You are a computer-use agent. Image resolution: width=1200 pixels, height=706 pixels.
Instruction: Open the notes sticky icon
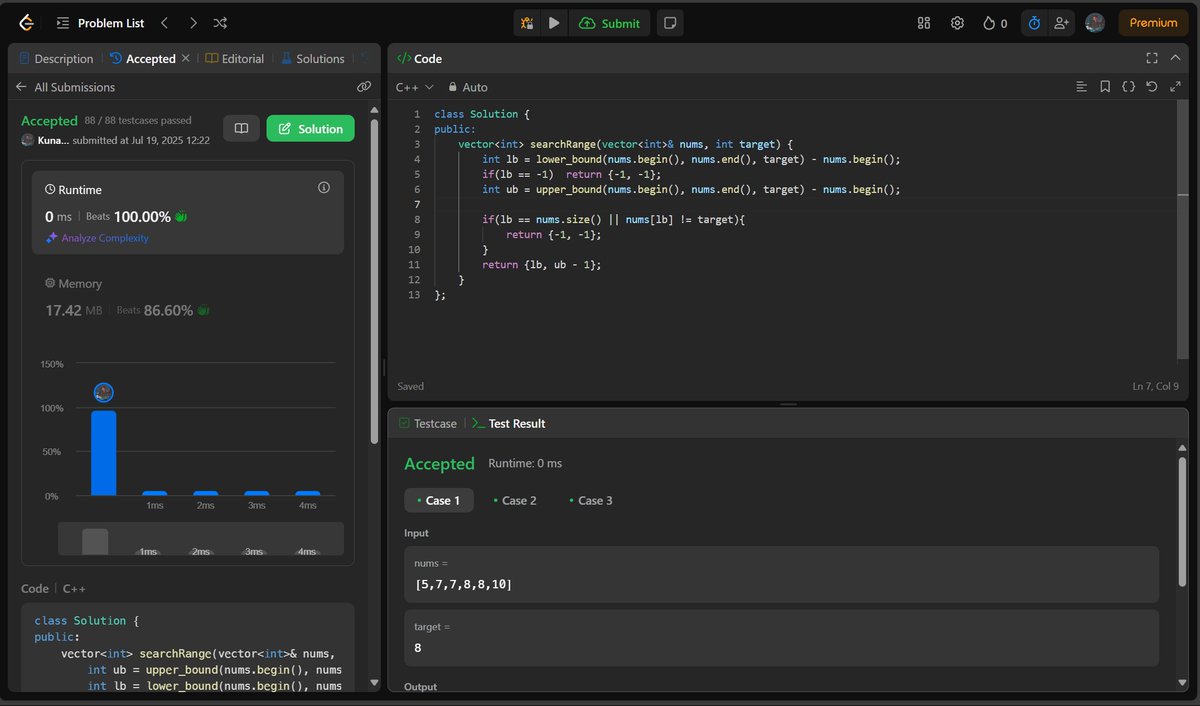click(672, 23)
